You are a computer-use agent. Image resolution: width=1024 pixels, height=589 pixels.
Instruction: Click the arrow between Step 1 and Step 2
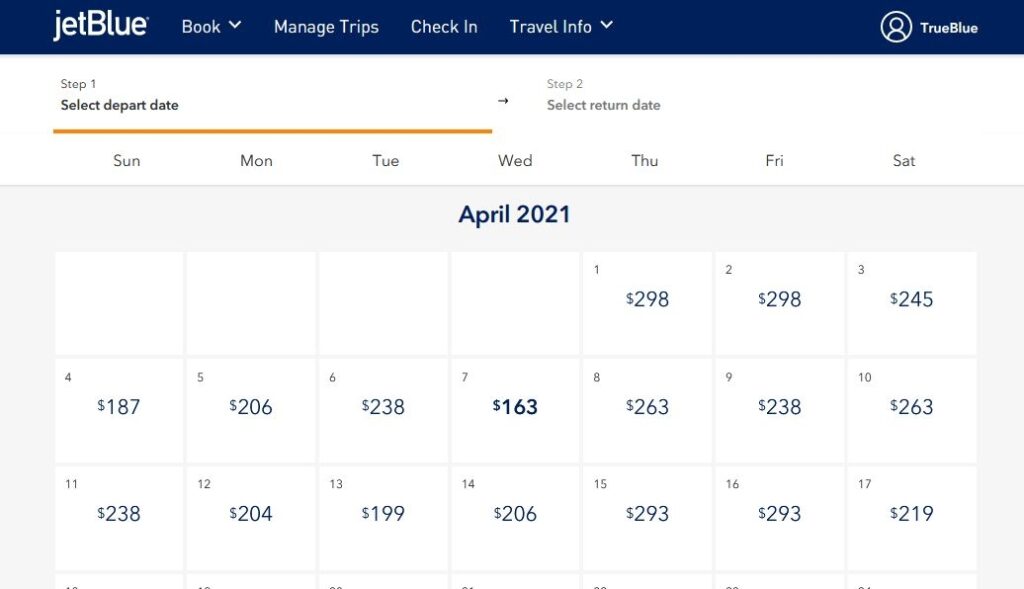tap(503, 101)
